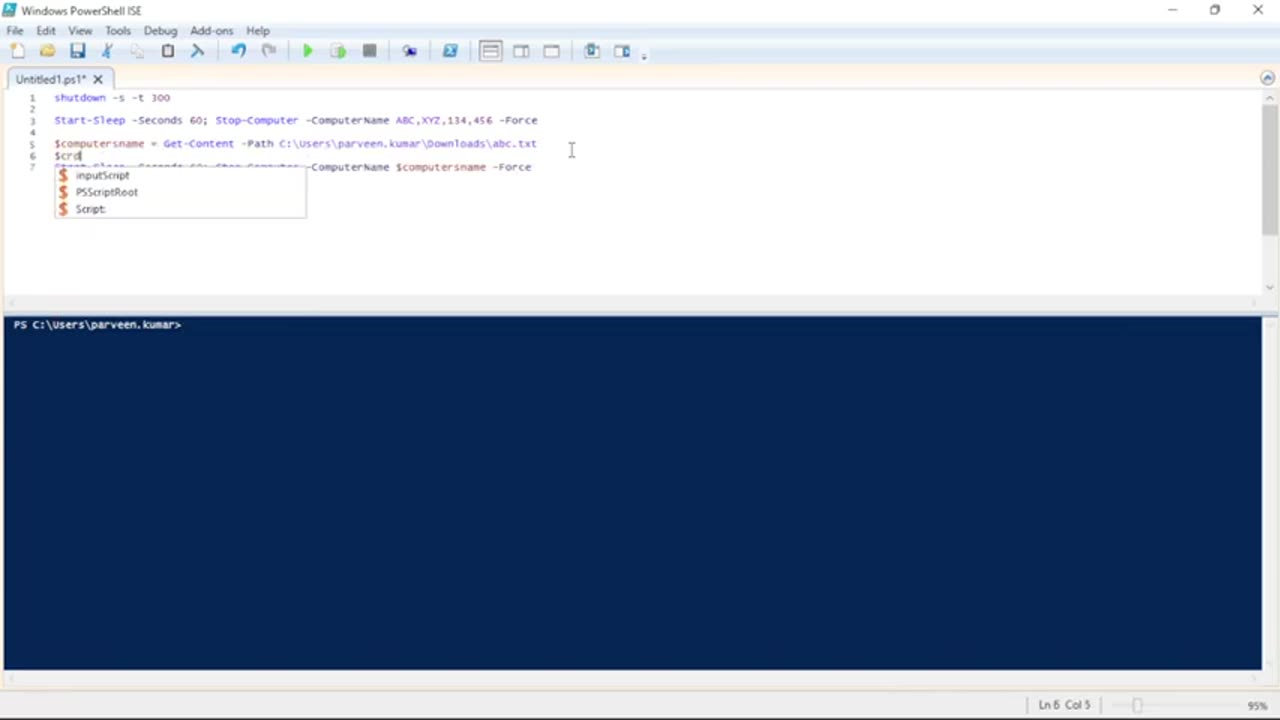The width and height of the screenshot is (1280, 720).
Task: Redo with the grey arrow icon
Action: [x=268, y=51]
